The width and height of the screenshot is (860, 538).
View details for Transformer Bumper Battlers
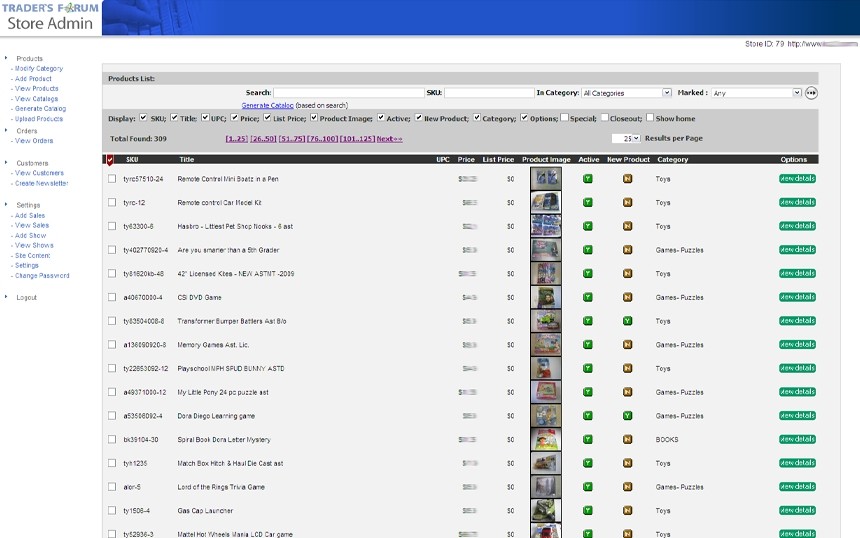(x=797, y=321)
